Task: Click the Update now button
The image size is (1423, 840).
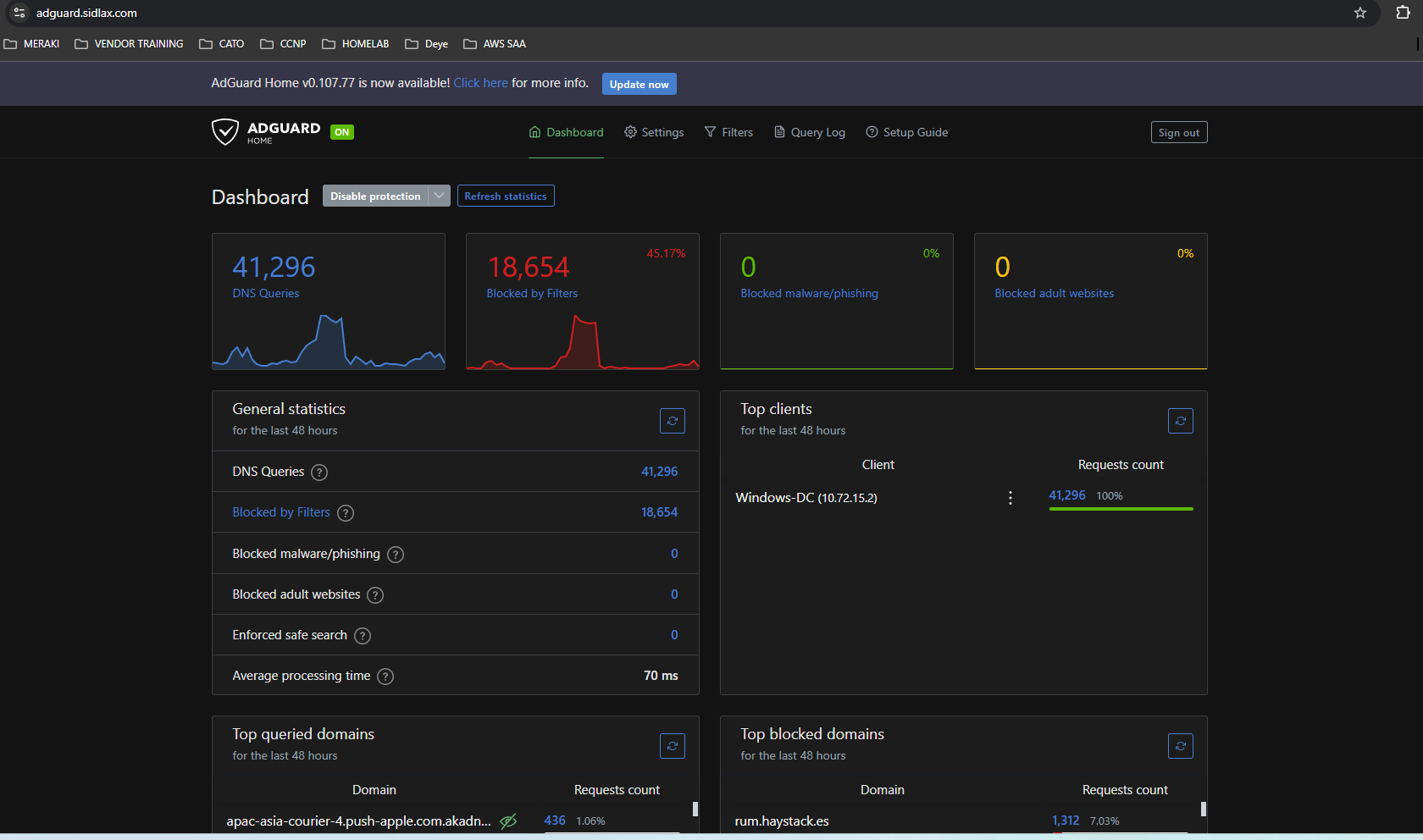Action: [640, 84]
